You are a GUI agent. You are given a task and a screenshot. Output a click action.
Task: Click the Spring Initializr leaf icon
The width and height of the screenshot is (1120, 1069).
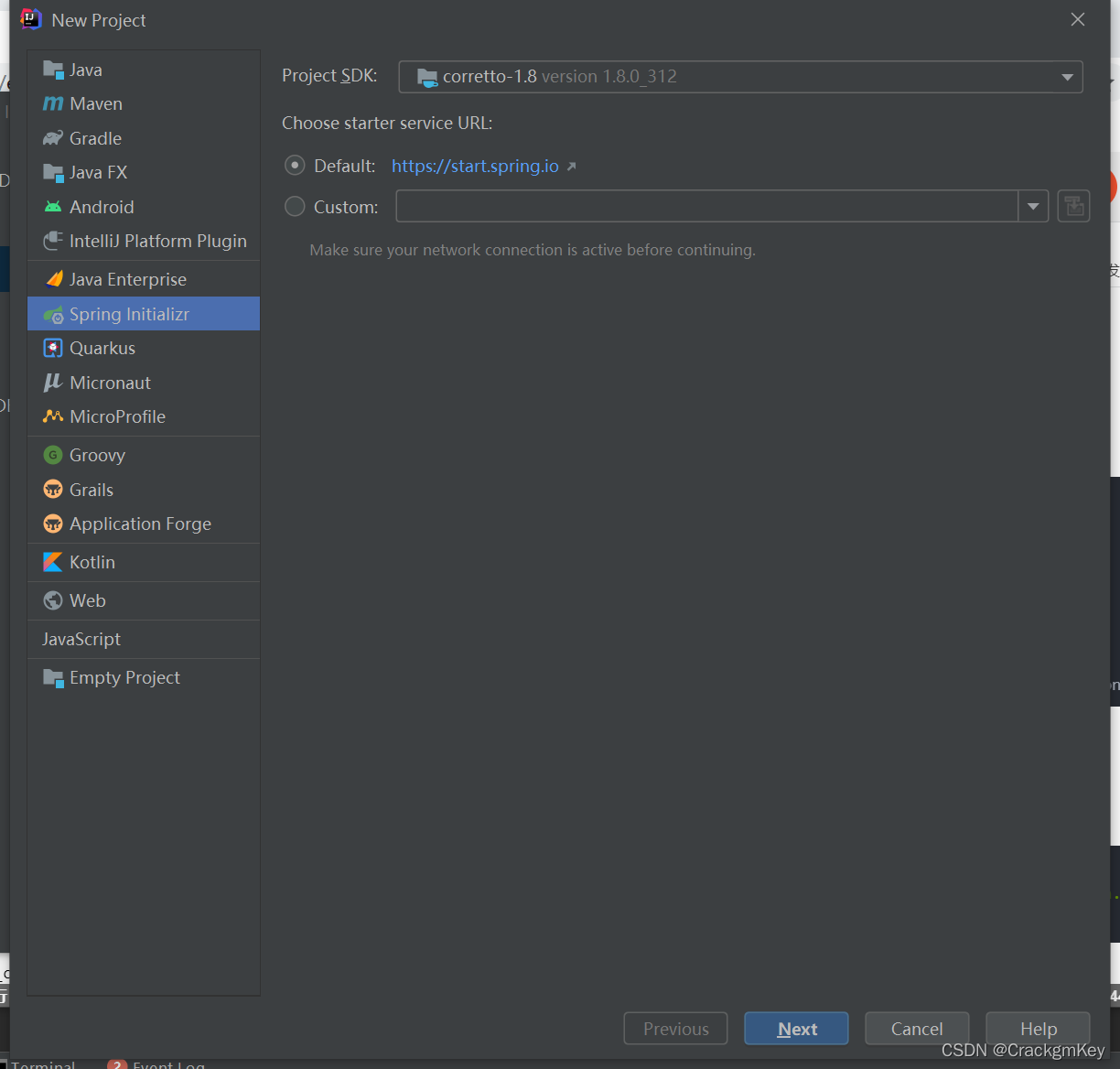tap(53, 314)
